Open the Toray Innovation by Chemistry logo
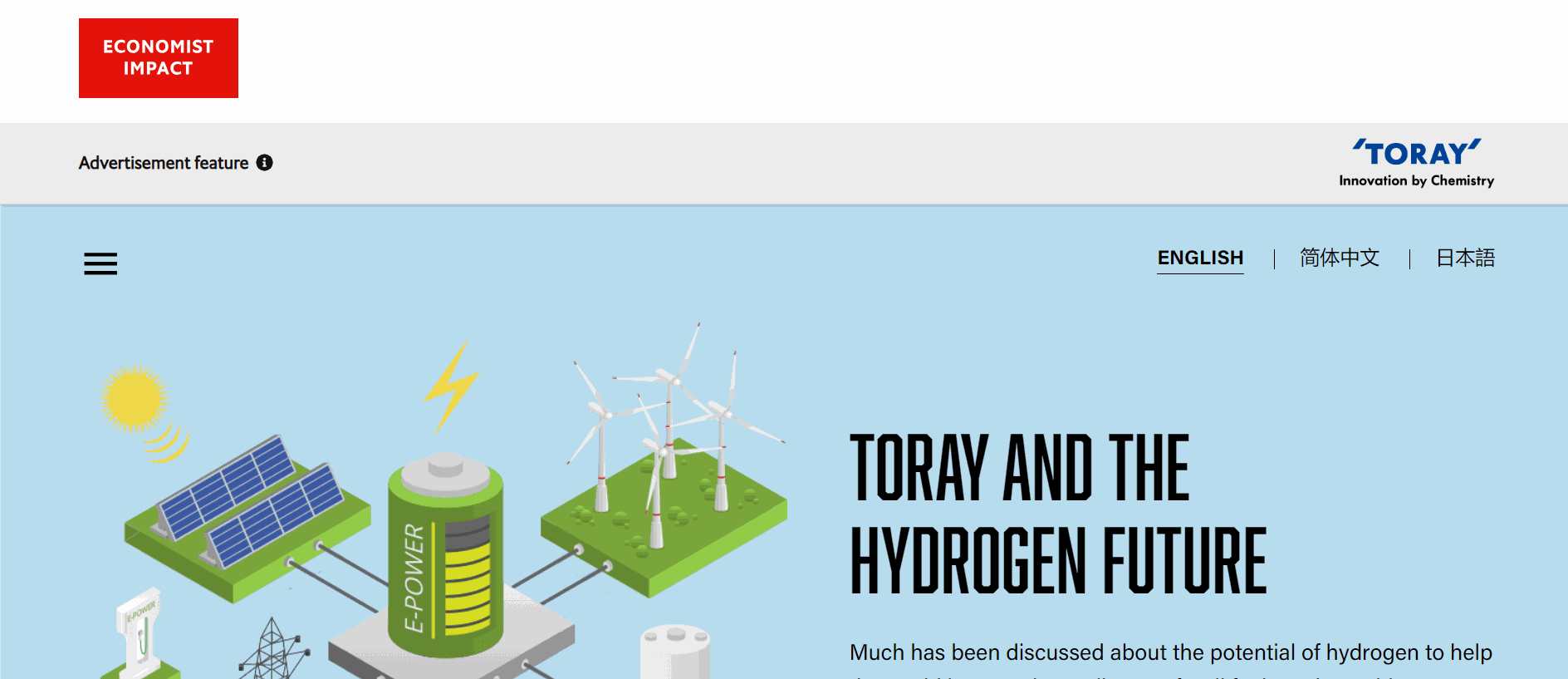Screen dimensions: 1568x679 pos(1416,163)
